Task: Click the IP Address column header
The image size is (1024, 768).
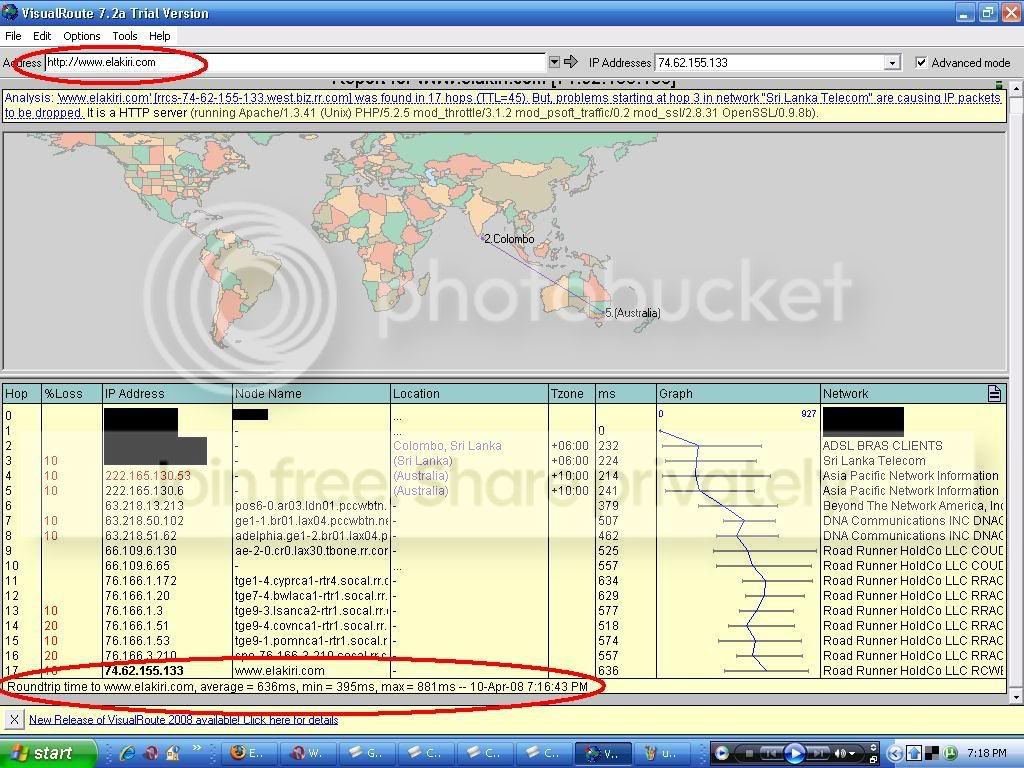Action: [167, 393]
